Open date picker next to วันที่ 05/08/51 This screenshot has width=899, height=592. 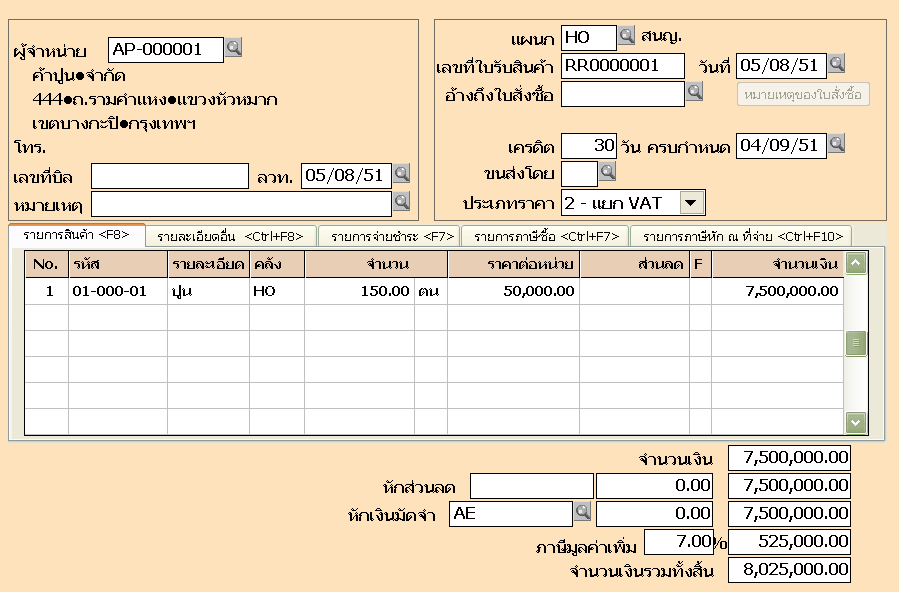click(837, 64)
